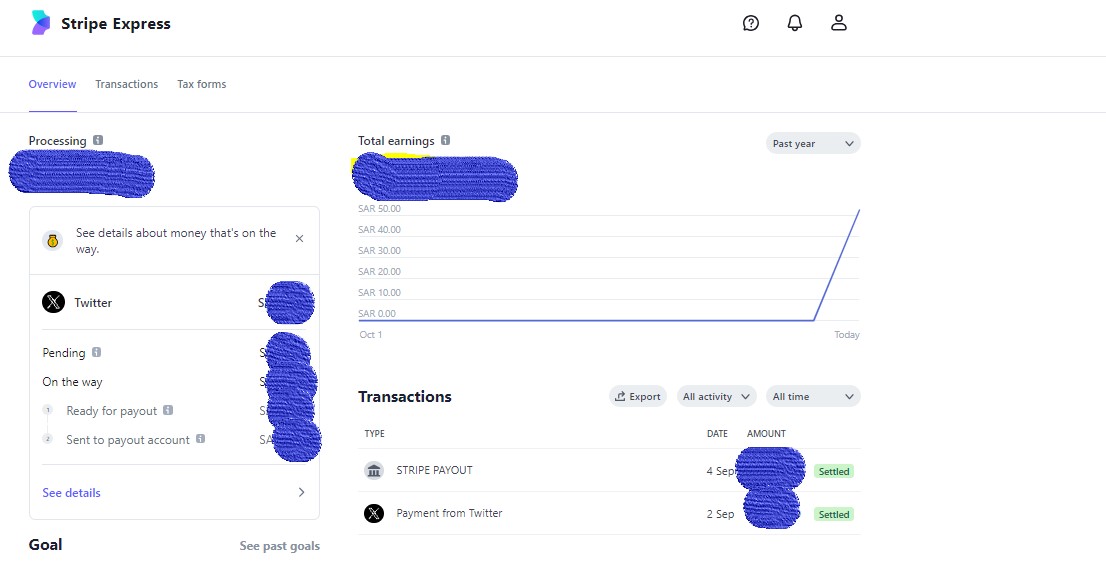Open the See details link

71,493
